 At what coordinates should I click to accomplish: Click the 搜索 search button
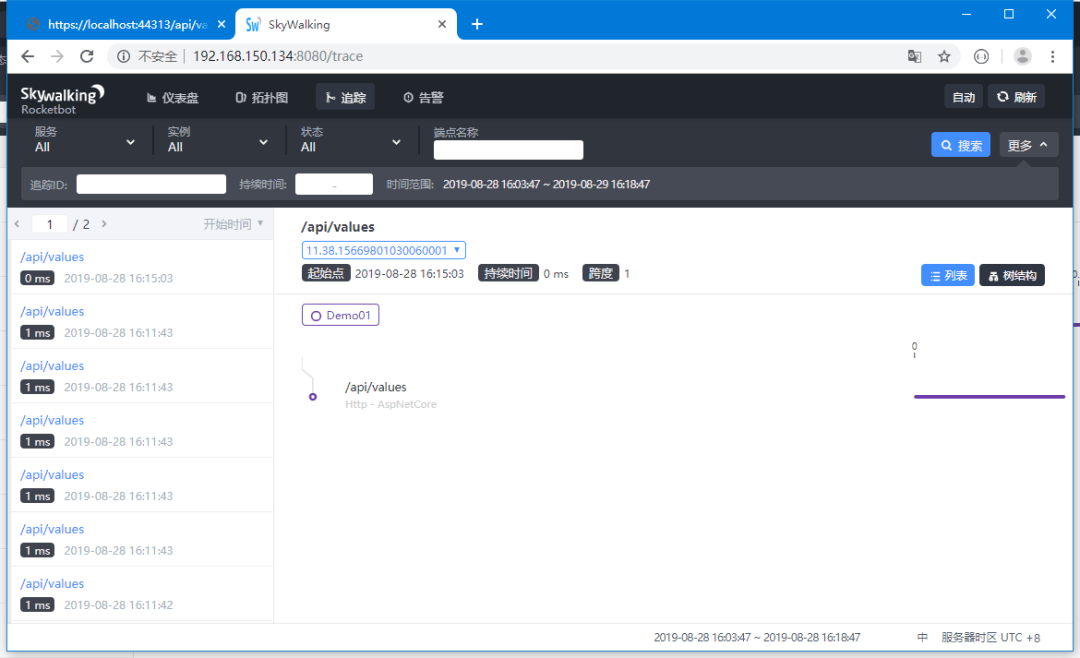960,143
